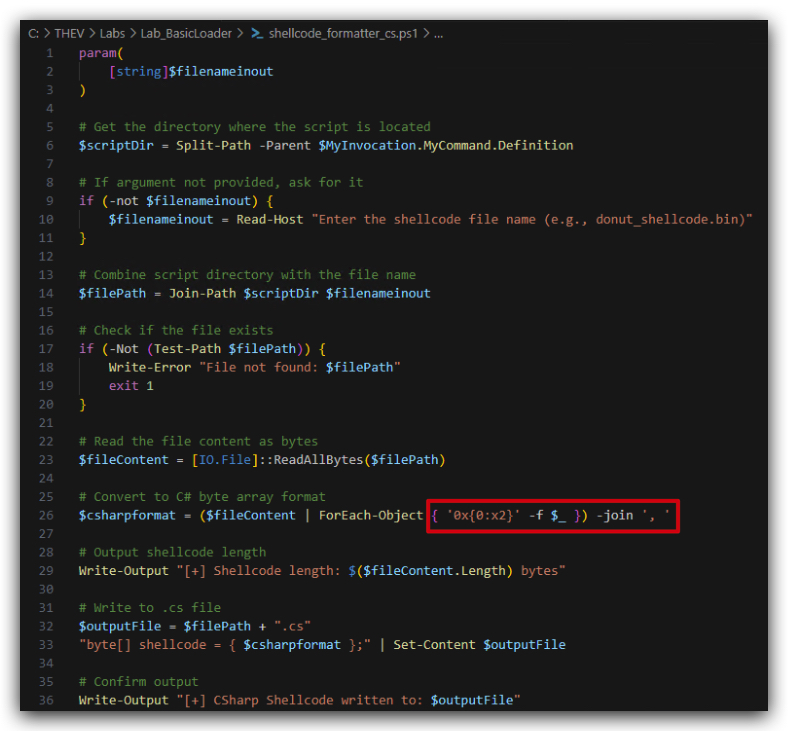Click 'Write-Error' cmdlet on line 18

click(x=150, y=367)
